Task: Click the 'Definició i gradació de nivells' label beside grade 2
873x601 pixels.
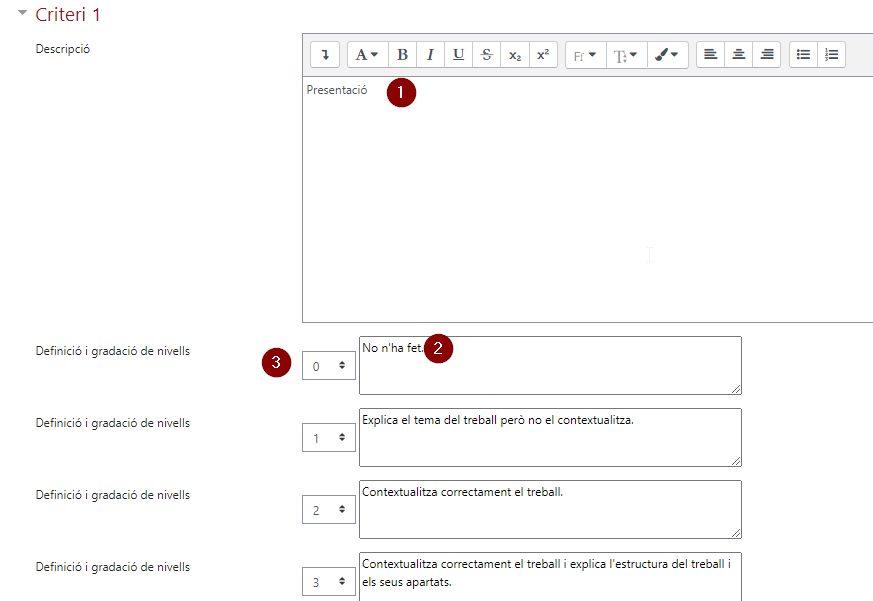Action: pyautogui.click(x=113, y=495)
